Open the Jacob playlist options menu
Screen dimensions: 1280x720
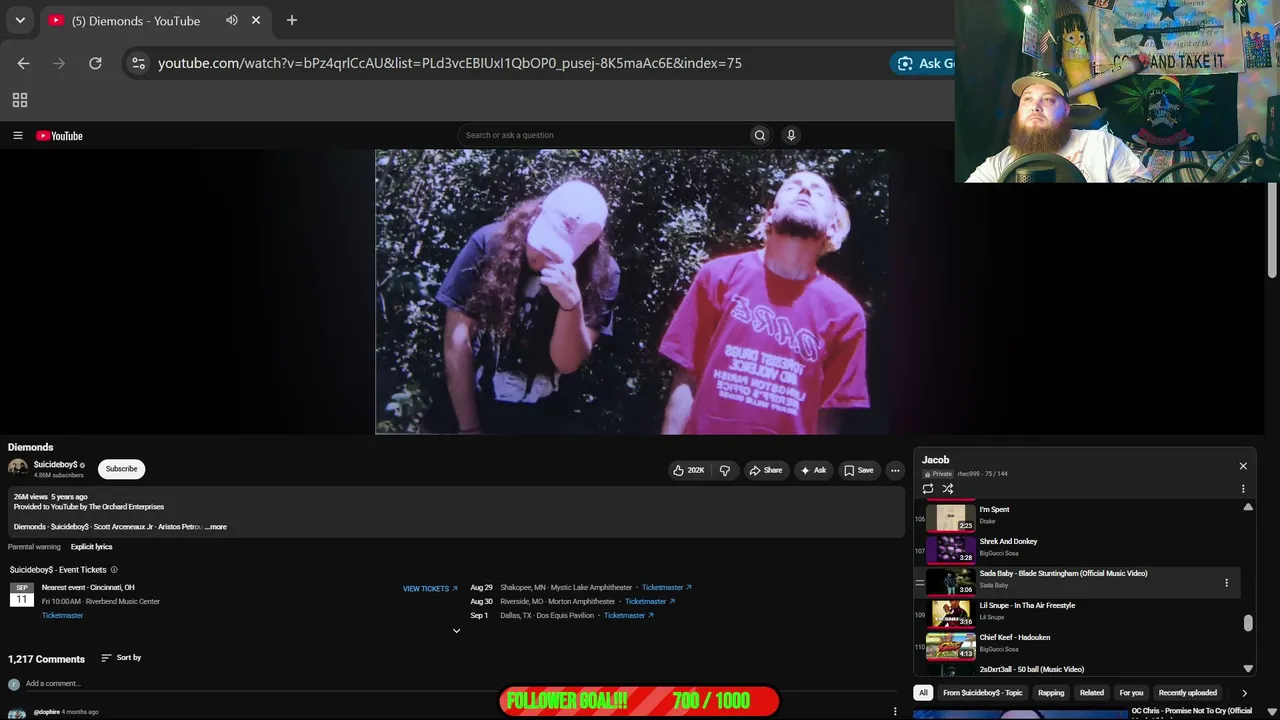[x=1243, y=489]
